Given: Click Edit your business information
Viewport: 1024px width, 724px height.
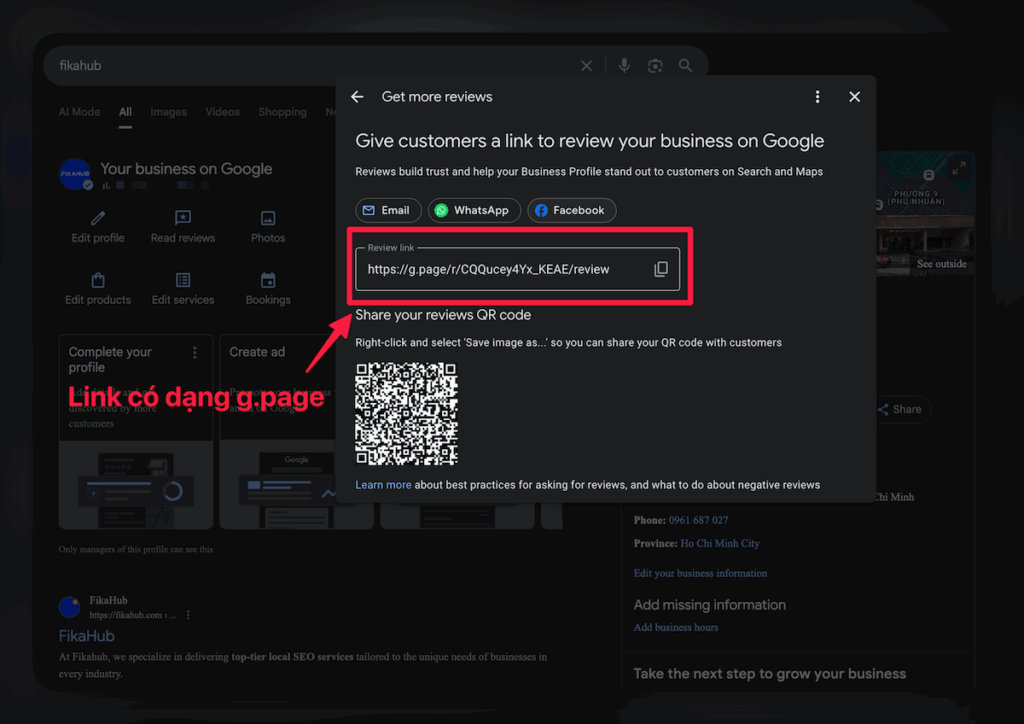Looking at the screenshot, I should tap(700, 573).
